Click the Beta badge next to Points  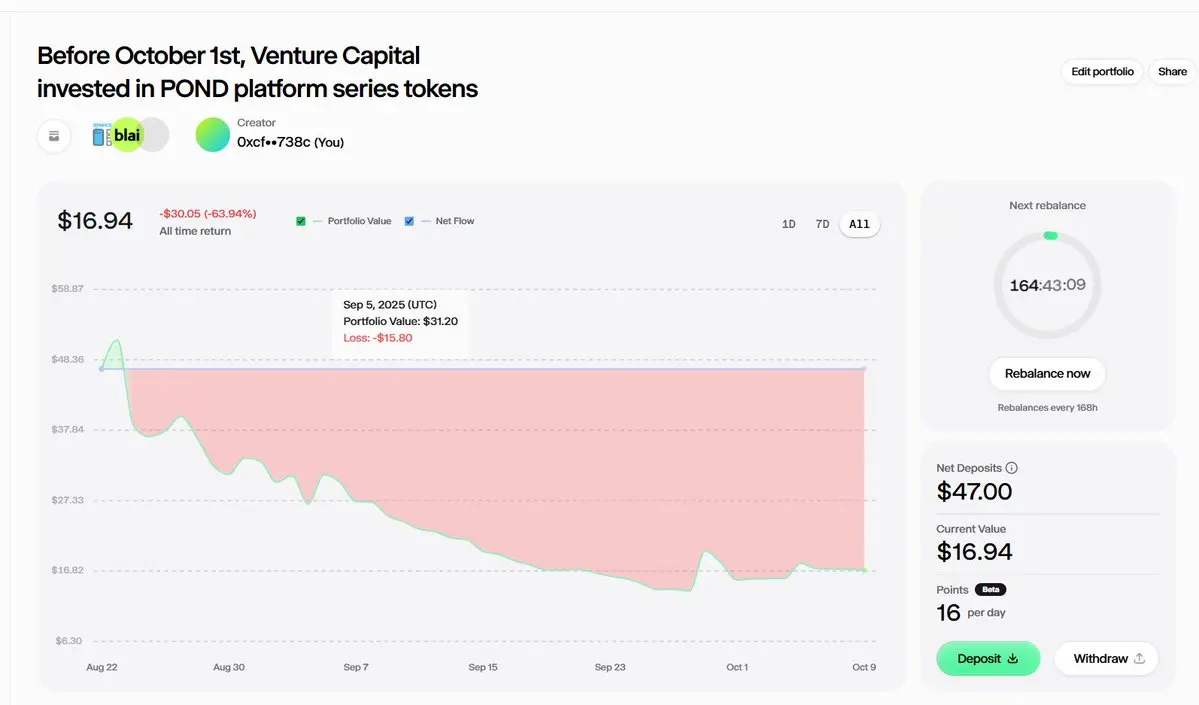tap(990, 590)
